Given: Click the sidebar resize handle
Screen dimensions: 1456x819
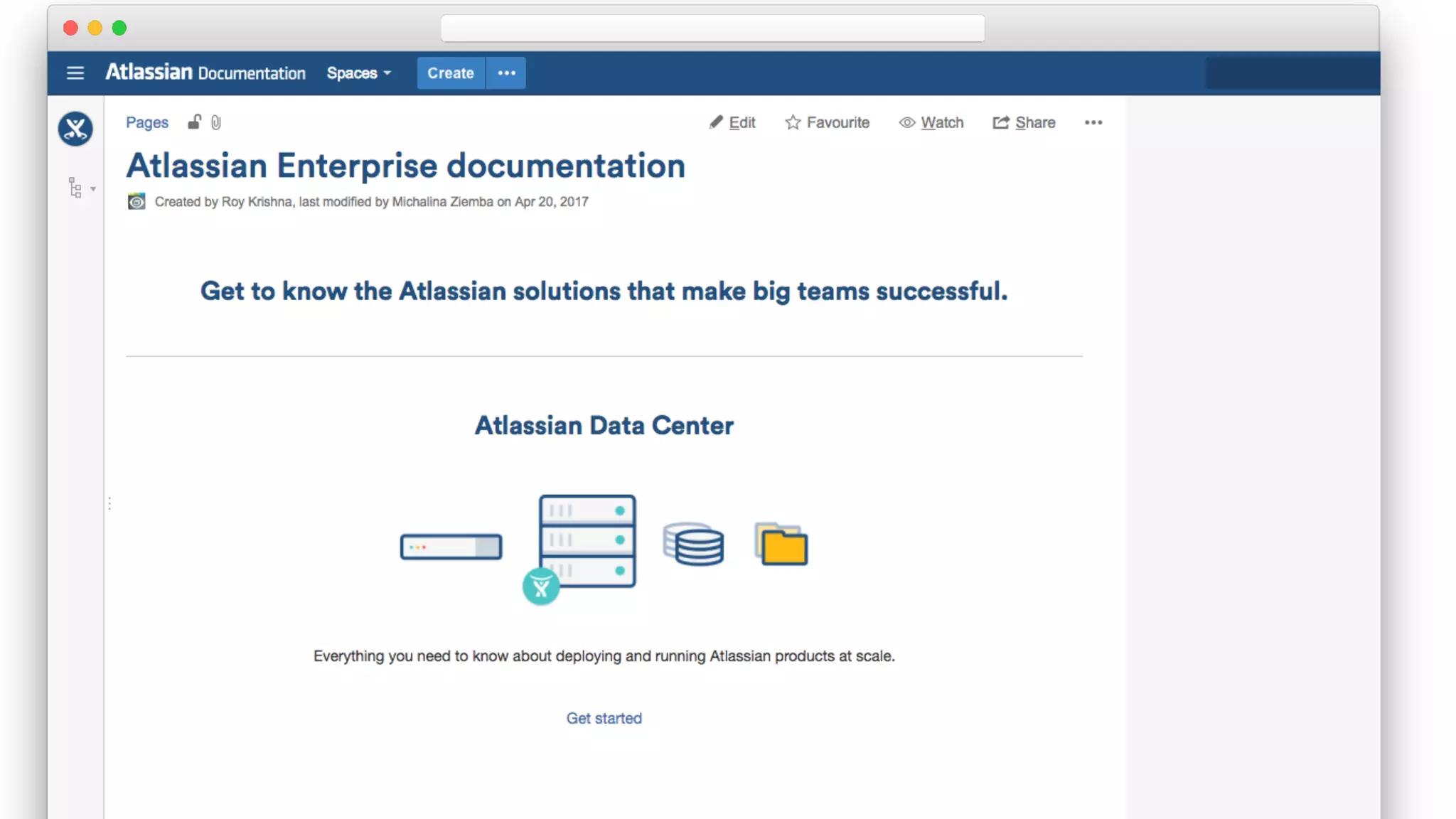Looking at the screenshot, I should click(x=109, y=503).
